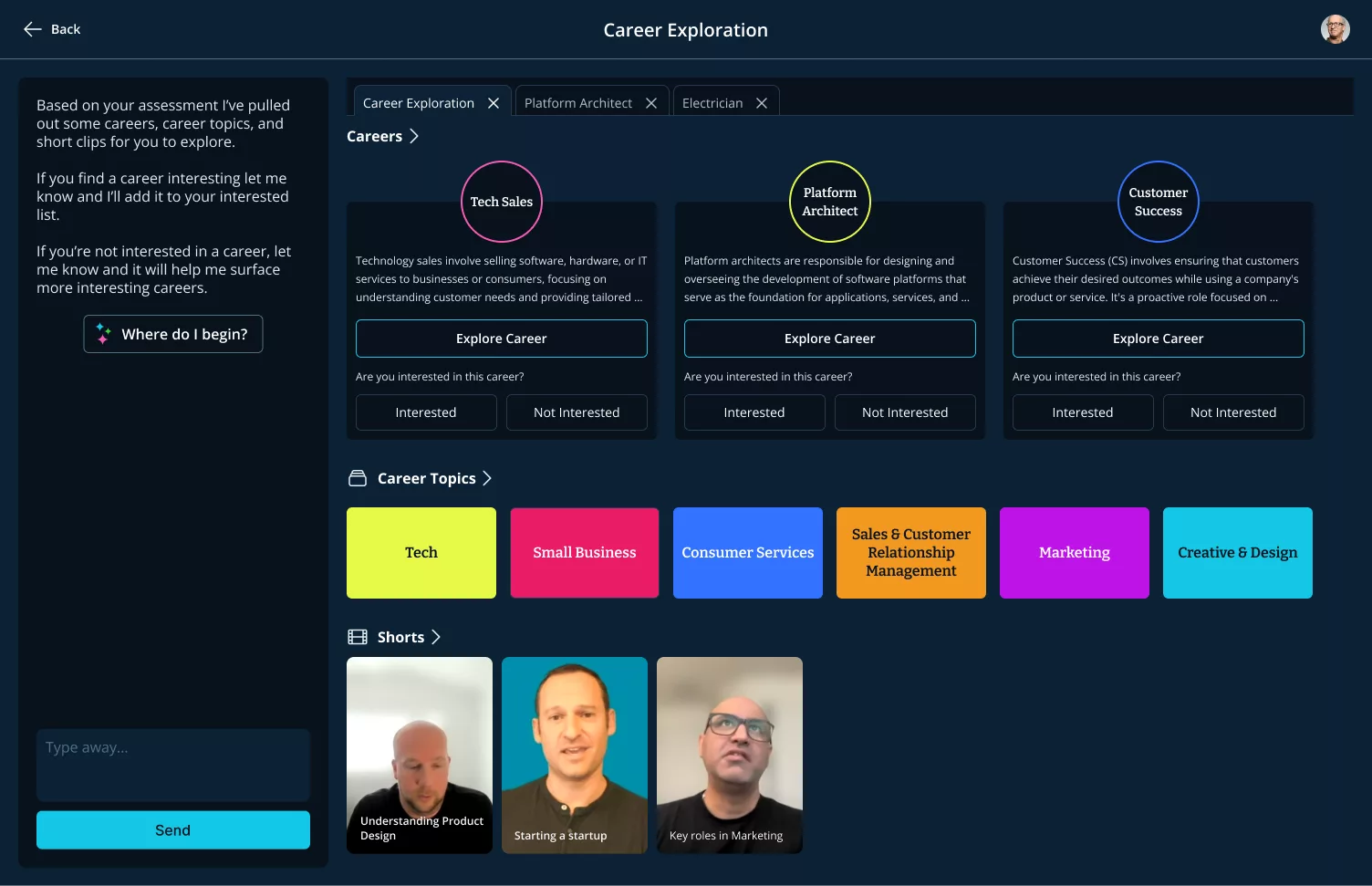The height and width of the screenshot is (886, 1372).
Task: Click the Customer Success circle badge
Action: 1159,202
